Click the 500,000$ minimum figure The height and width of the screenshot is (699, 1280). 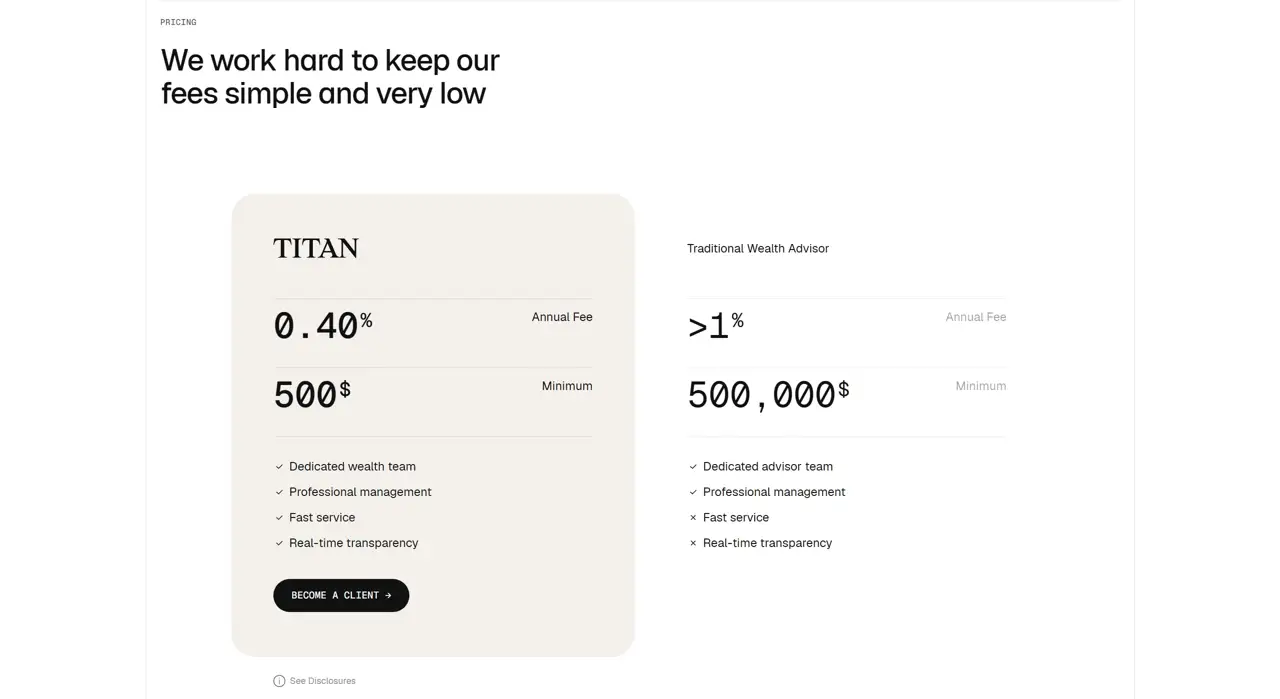click(x=768, y=394)
